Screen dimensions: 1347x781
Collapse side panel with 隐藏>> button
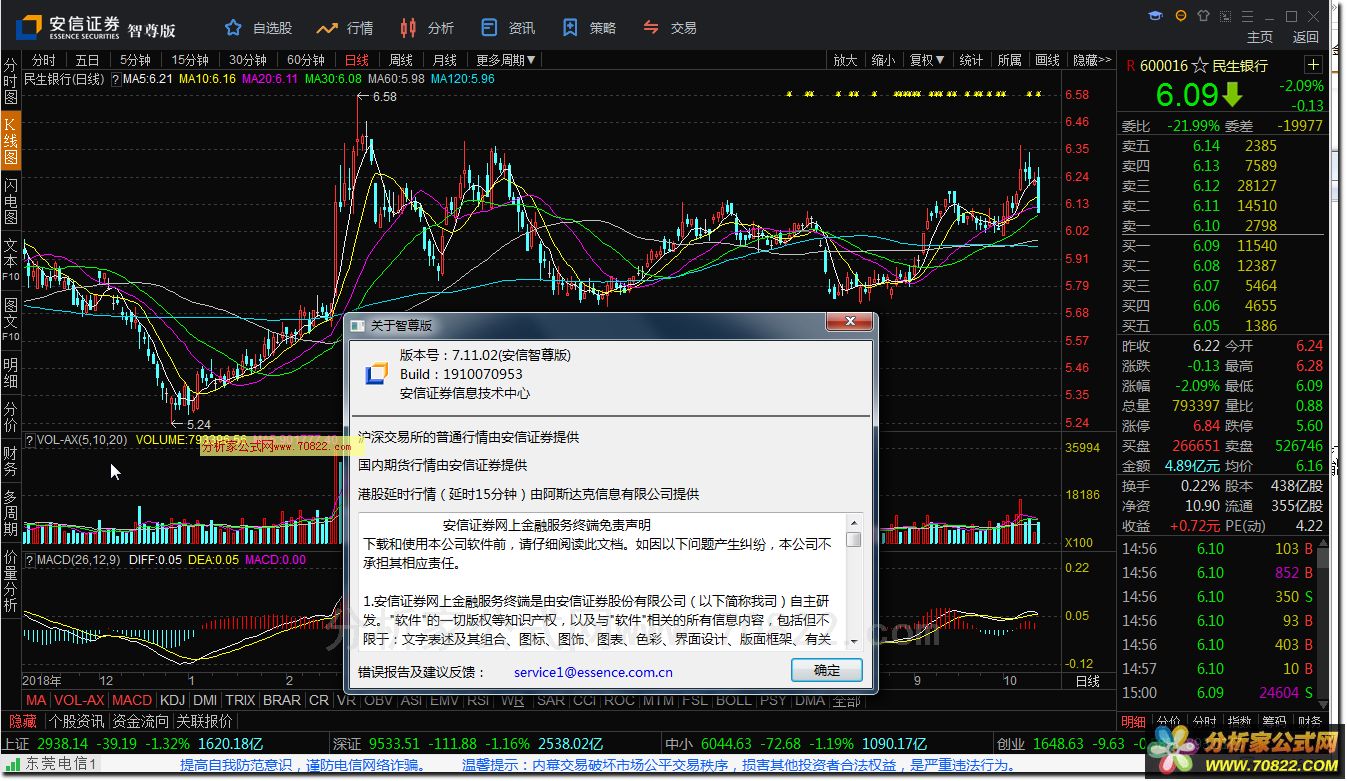point(1091,60)
